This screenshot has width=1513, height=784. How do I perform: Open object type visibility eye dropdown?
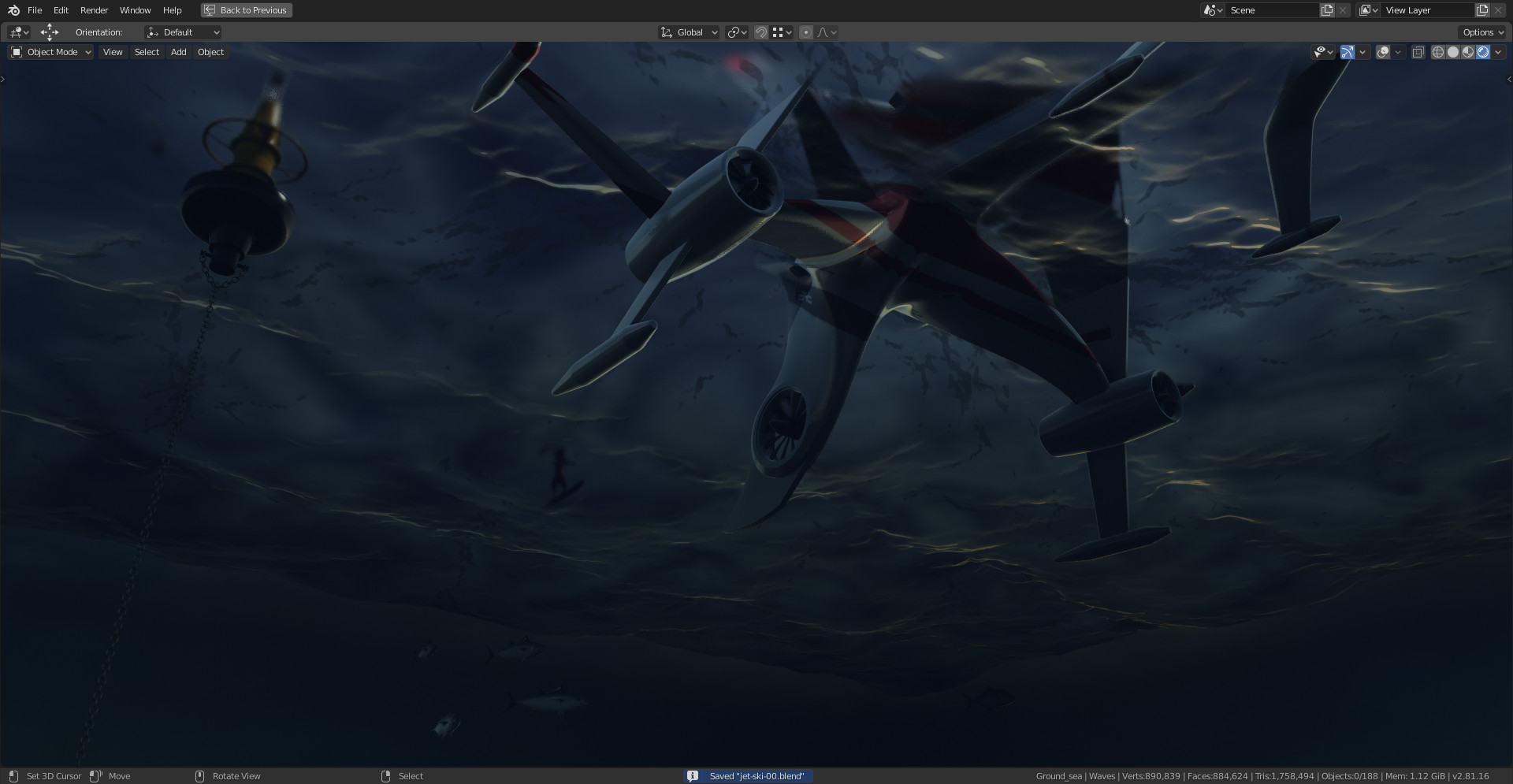[x=1323, y=52]
